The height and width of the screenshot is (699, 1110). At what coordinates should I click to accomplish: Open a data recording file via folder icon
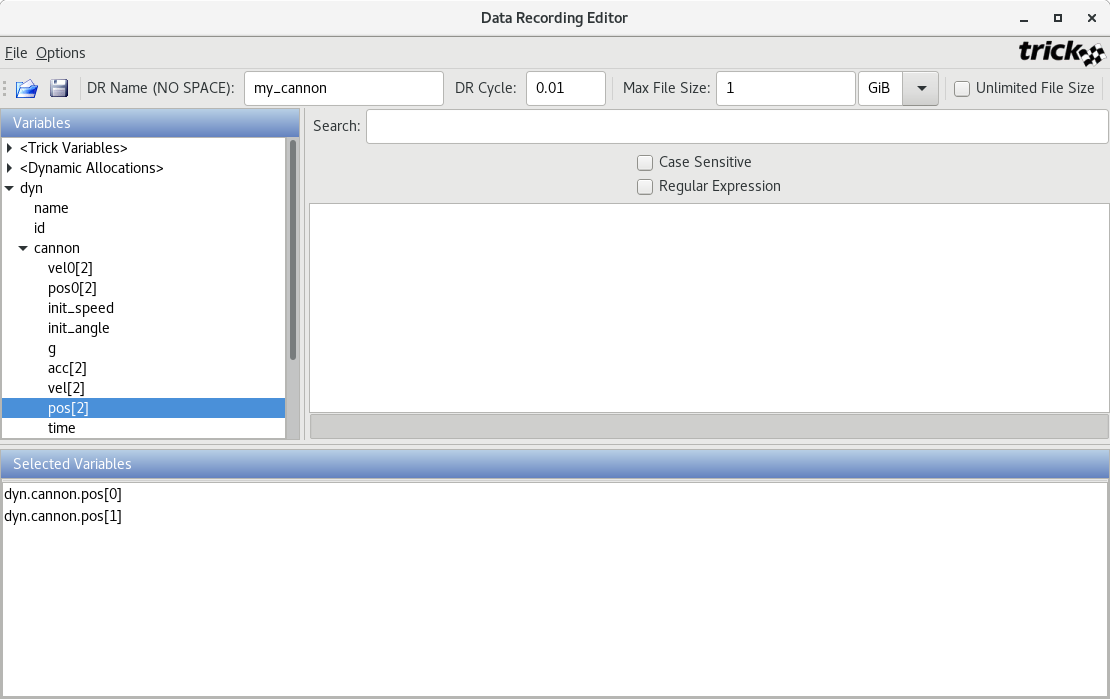(x=27, y=89)
